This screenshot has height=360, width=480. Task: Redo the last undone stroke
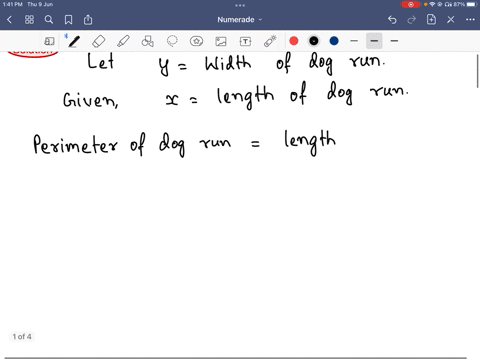point(412,20)
